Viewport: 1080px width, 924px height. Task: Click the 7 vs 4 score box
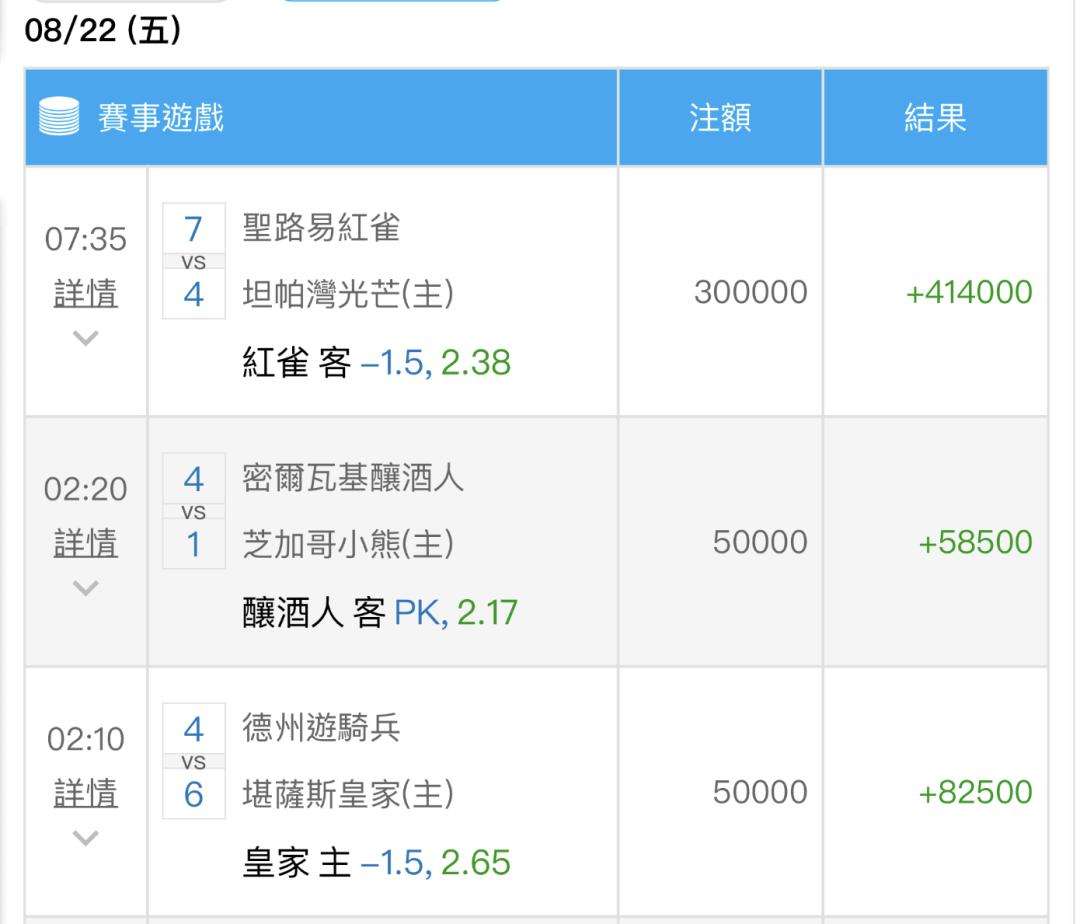(193, 262)
